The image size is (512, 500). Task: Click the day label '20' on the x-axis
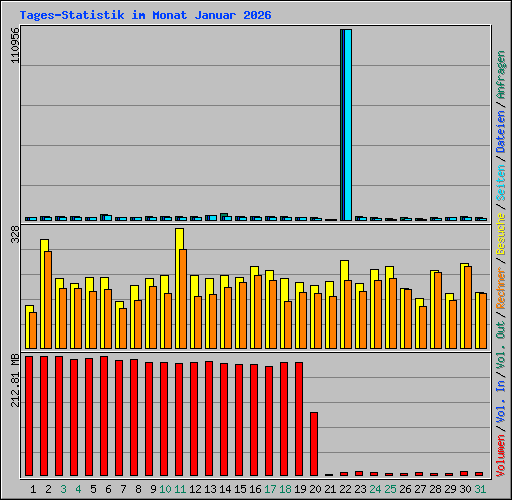[x=315, y=489]
